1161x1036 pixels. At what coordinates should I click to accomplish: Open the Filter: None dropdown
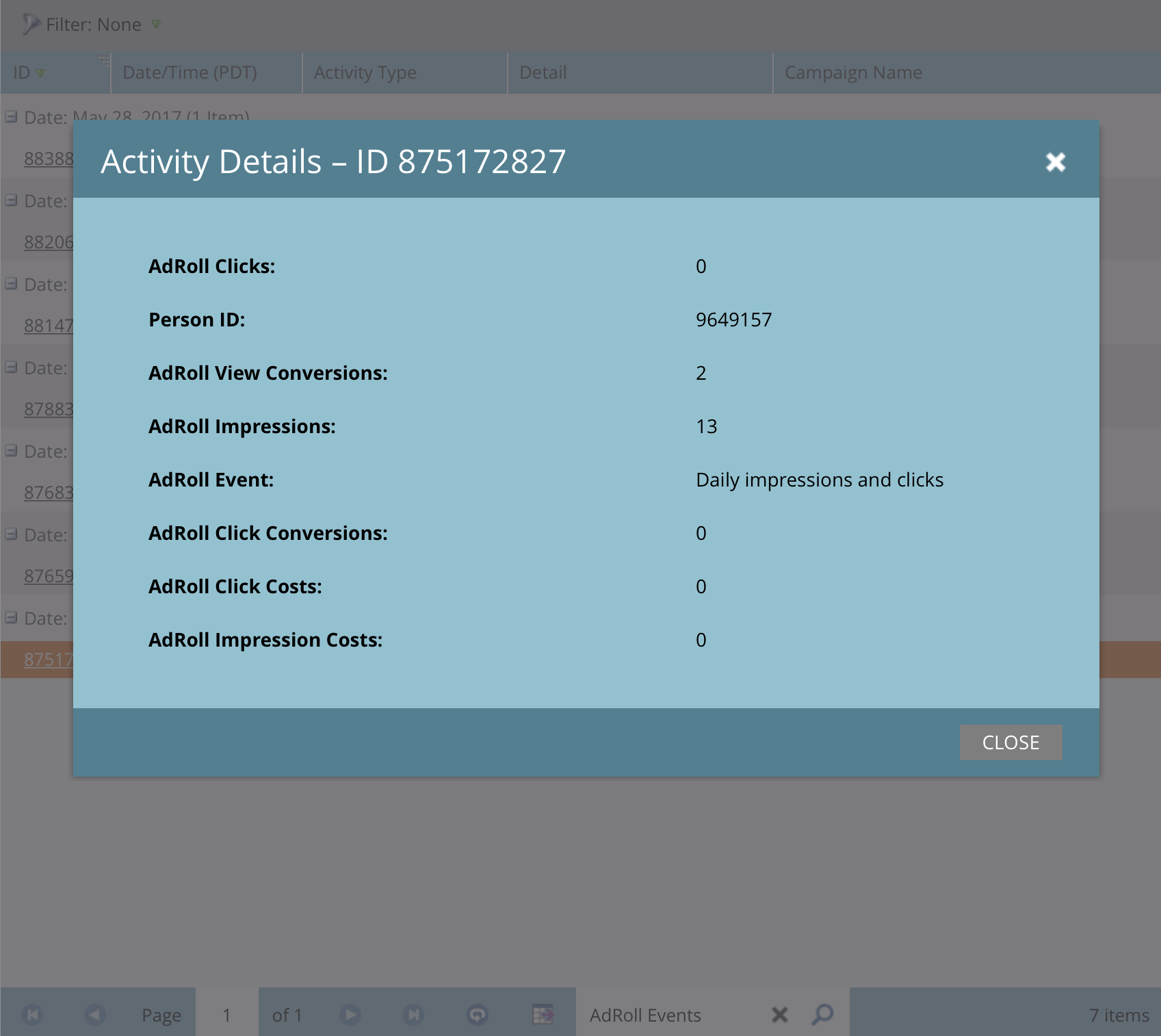[93, 25]
